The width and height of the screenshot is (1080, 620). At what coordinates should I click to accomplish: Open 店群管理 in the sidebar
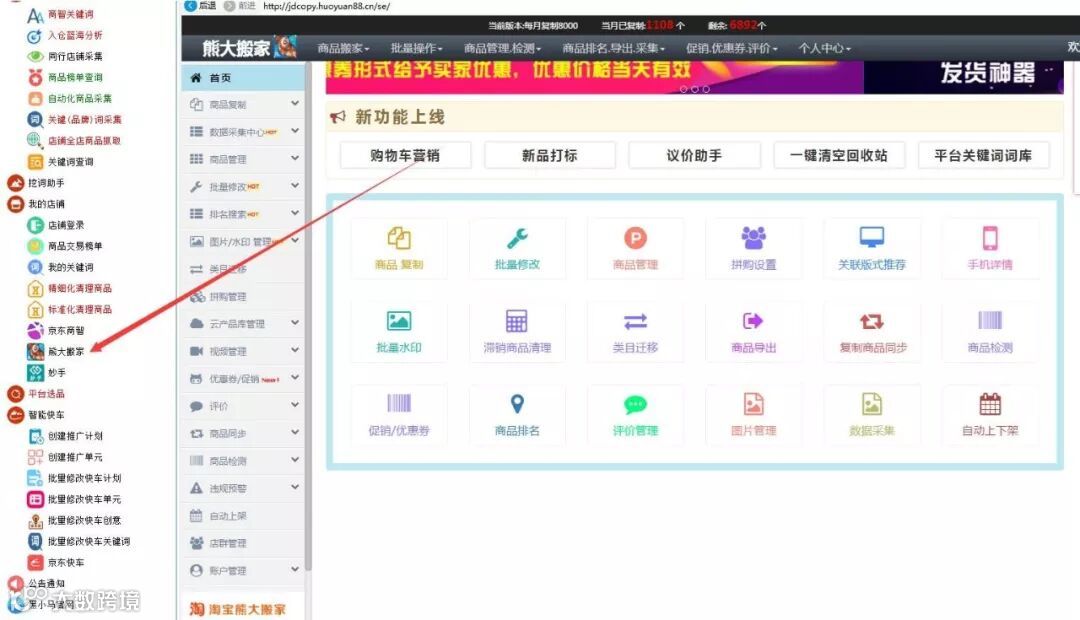coord(243,543)
